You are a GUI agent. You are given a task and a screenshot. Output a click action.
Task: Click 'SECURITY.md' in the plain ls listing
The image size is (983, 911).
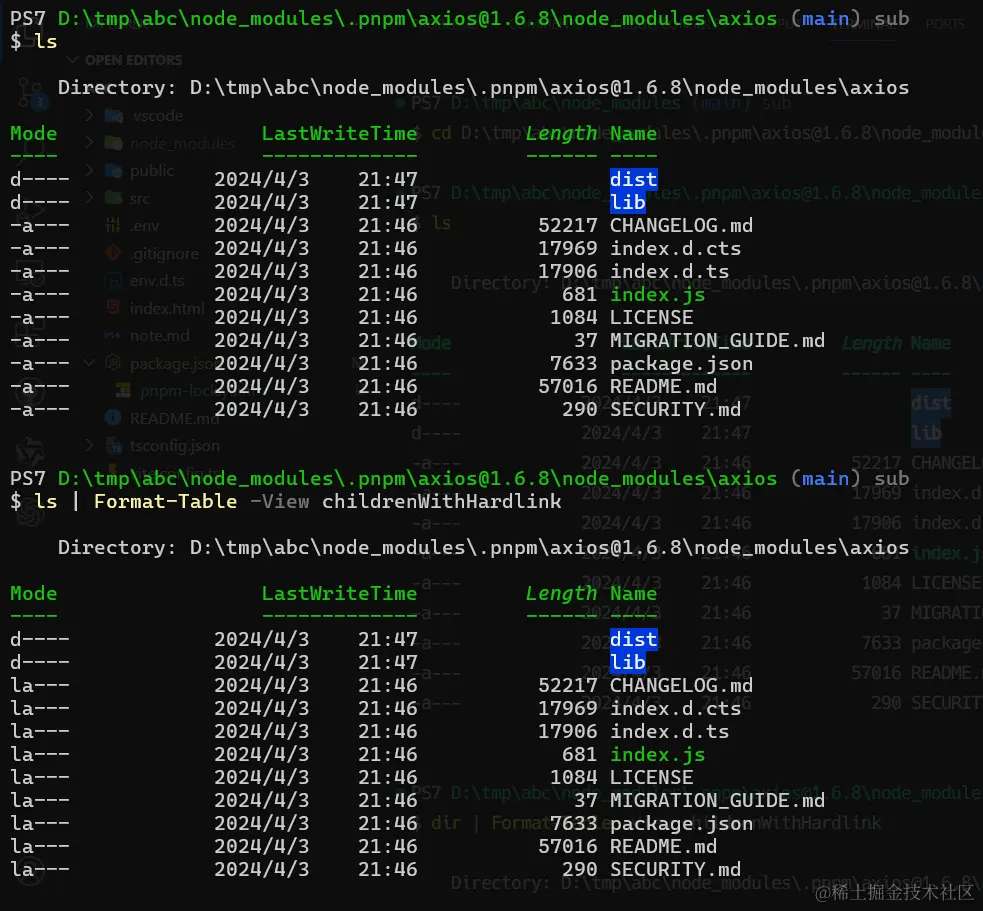[x=675, y=409]
